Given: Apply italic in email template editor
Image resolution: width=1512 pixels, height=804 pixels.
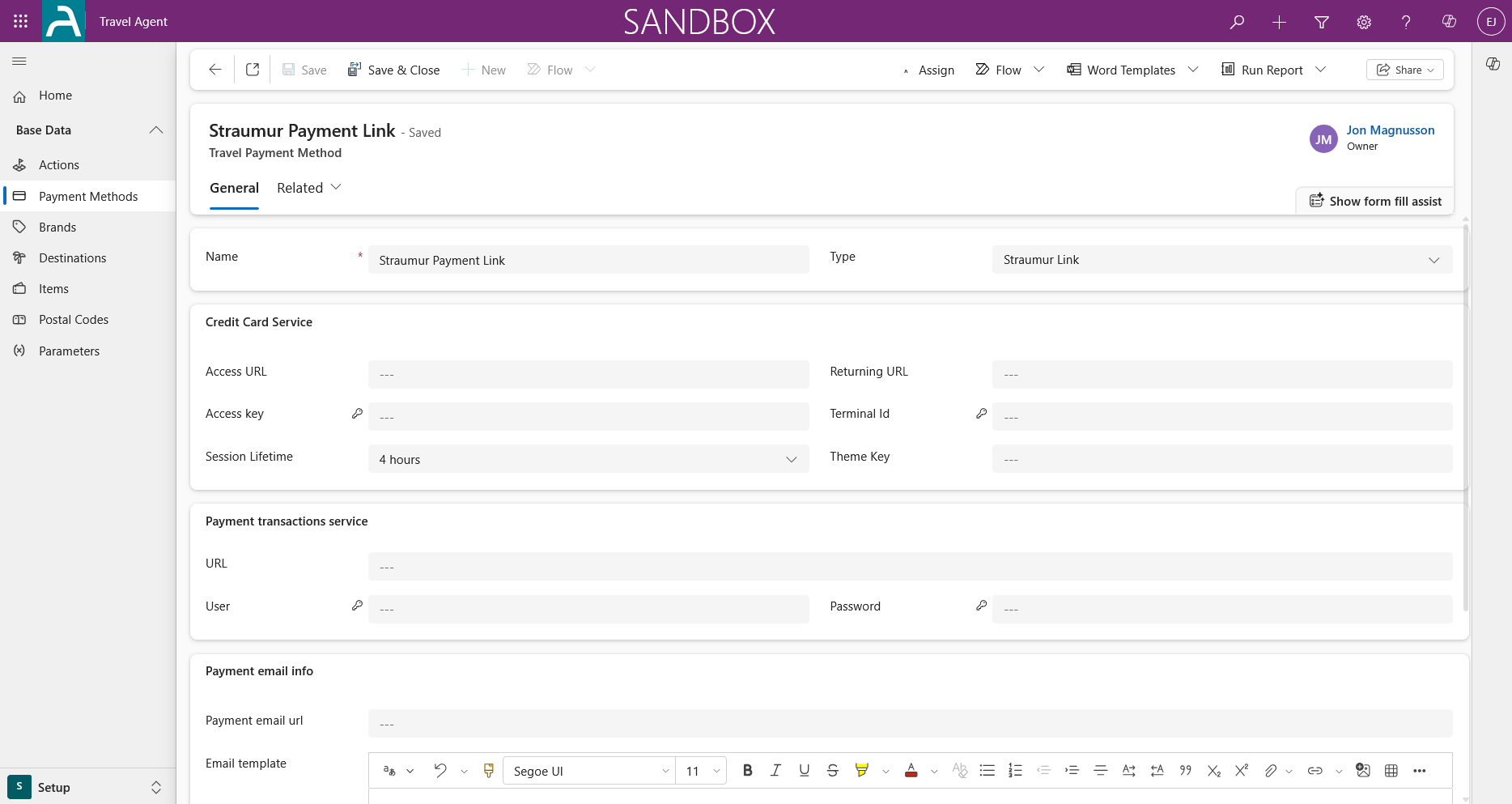Looking at the screenshot, I should pyautogui.click(x=775, y=771).
